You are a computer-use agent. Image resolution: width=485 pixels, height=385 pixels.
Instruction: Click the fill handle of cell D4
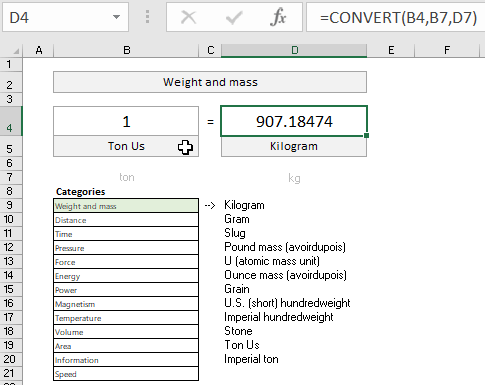point(367,136)
